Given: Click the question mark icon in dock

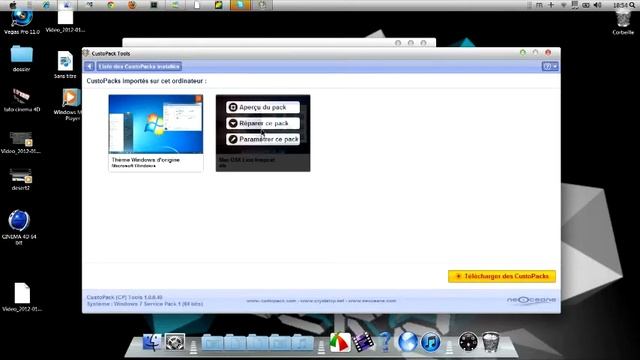Looking at the screenshot, I should pos(385,342).
